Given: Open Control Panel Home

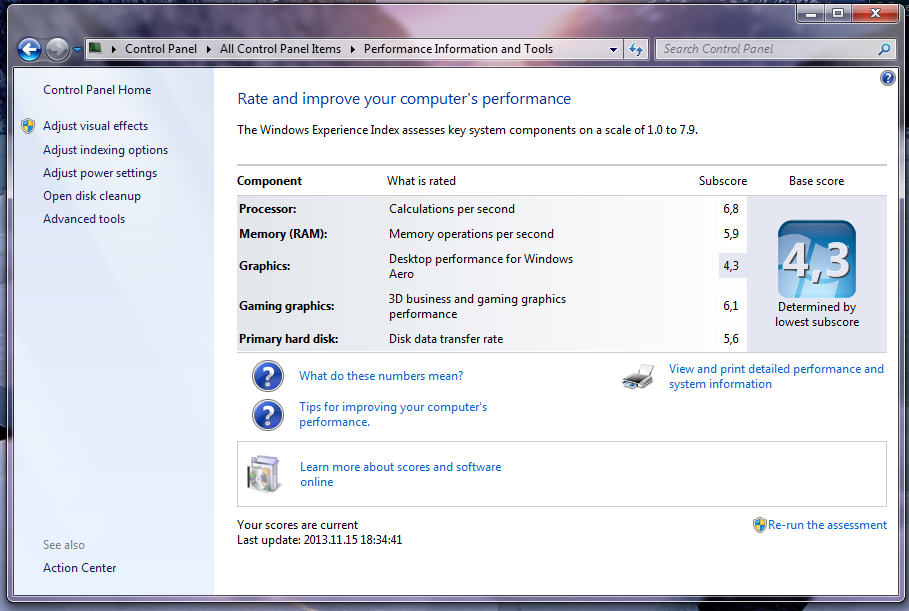Looking at the screenshot, I should pos(97,90).
